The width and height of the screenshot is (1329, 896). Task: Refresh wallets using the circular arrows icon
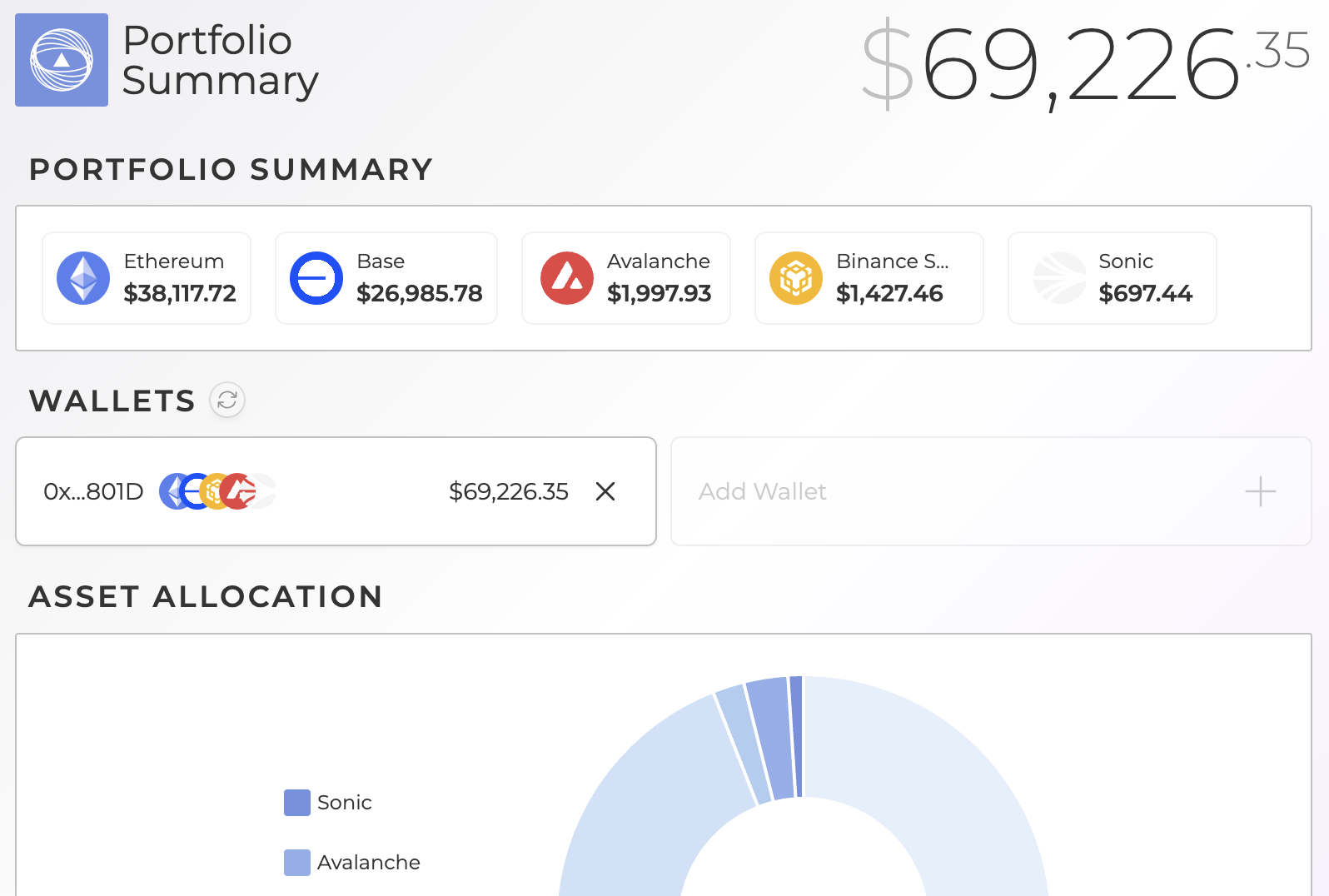pyautogui.click(x=227, y=401)
